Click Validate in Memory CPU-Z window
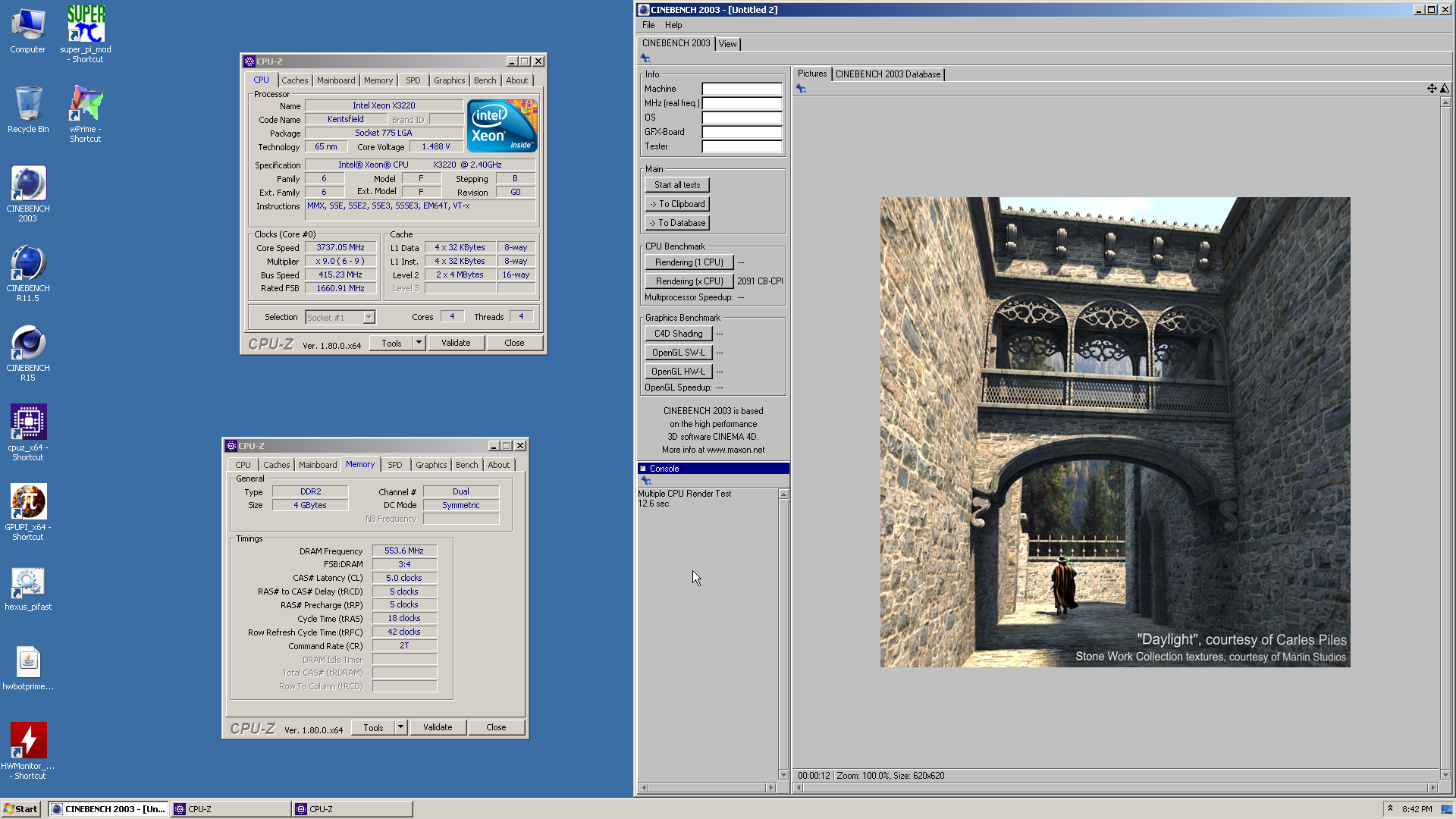Screen dimensions: 1456x819 pyautogui.click(x=438, y=727)
